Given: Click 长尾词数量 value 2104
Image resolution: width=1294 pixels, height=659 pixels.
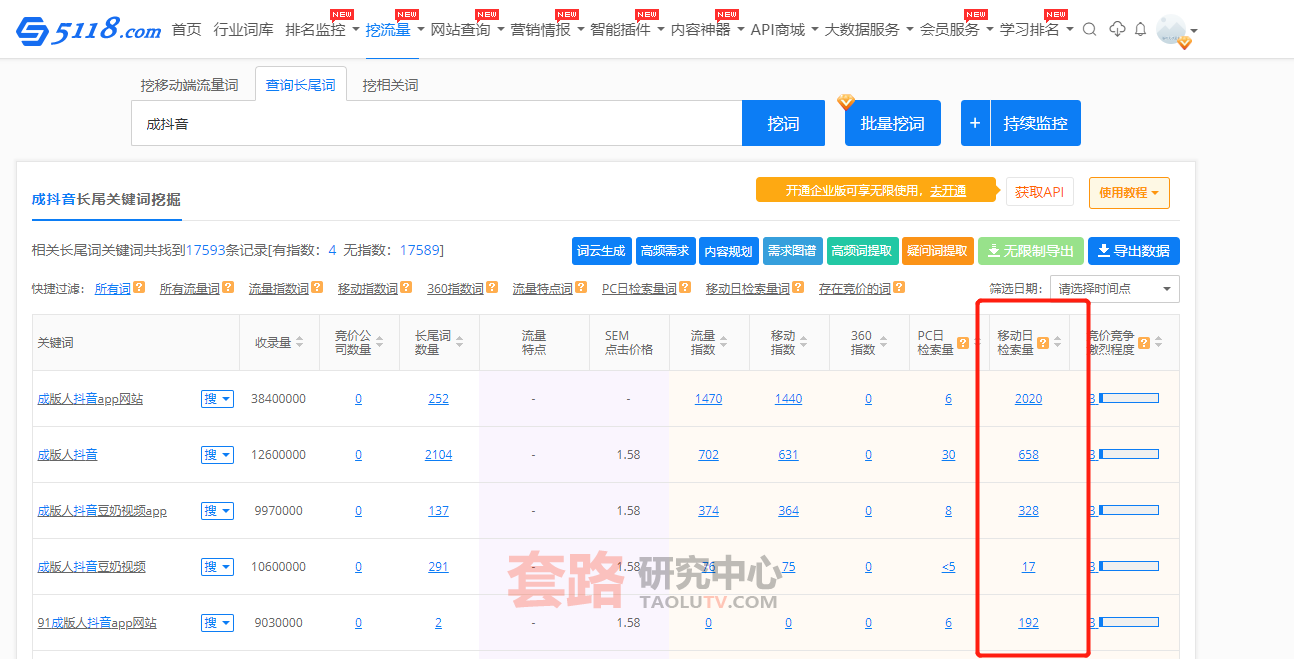Looking at the screenshot, I should tap(438, 455).
